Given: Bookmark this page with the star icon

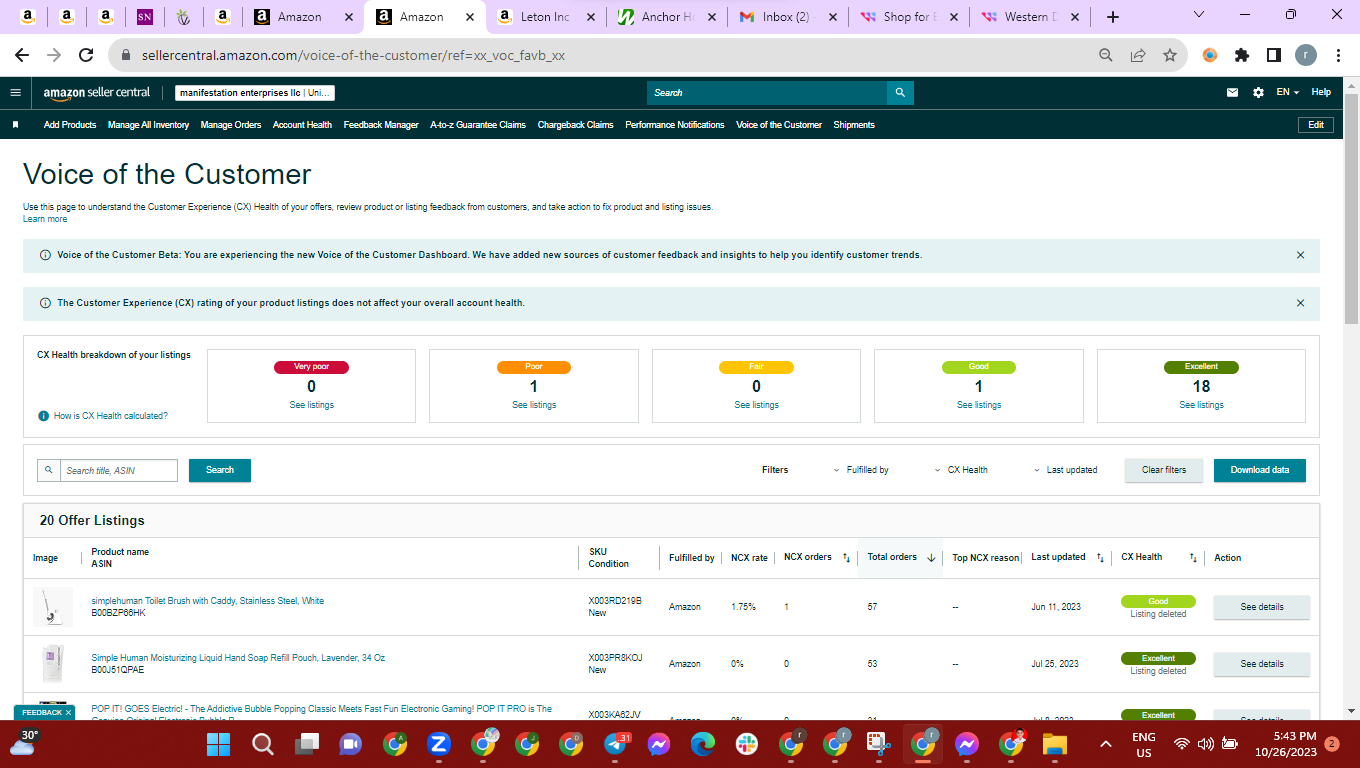Looking at the screenshot, I should pyautogui.click(x=1169, y=55).
